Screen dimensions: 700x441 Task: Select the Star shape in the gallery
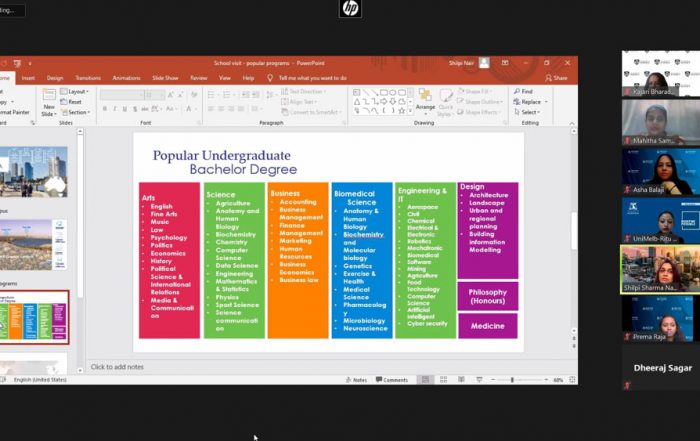click(x=402, y=111)
